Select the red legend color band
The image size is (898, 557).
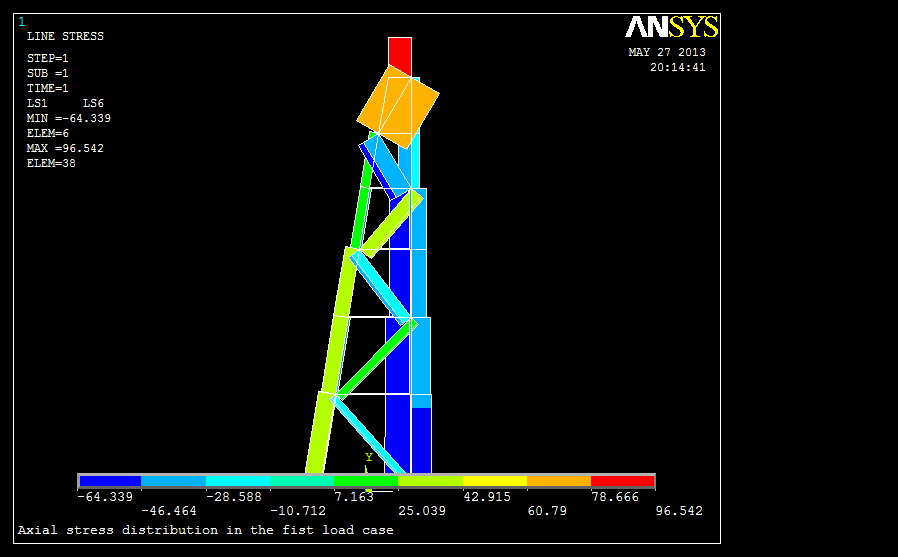[622, 481]
